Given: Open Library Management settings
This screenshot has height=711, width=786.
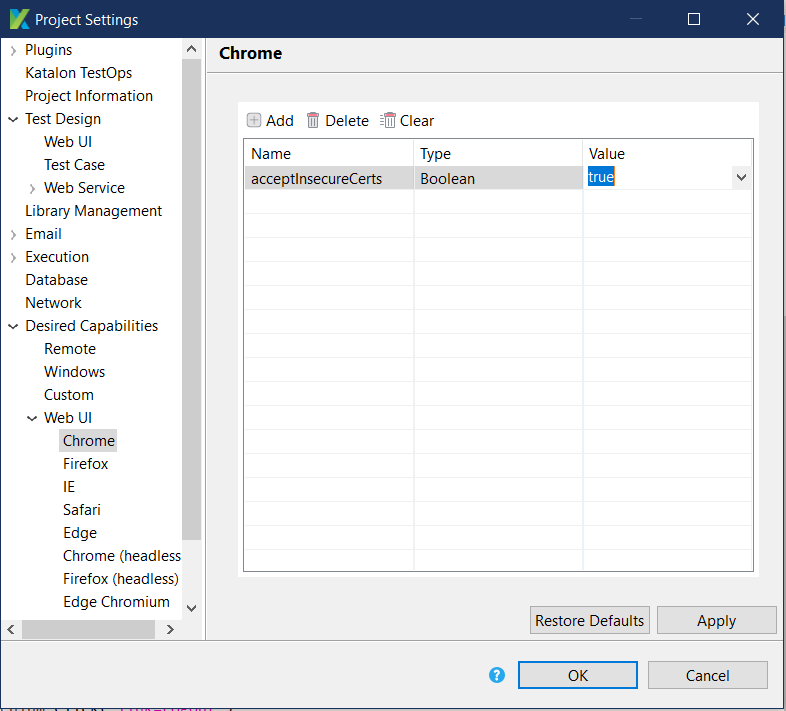Looking at the screenshot, I should click(x=94, y=211).
